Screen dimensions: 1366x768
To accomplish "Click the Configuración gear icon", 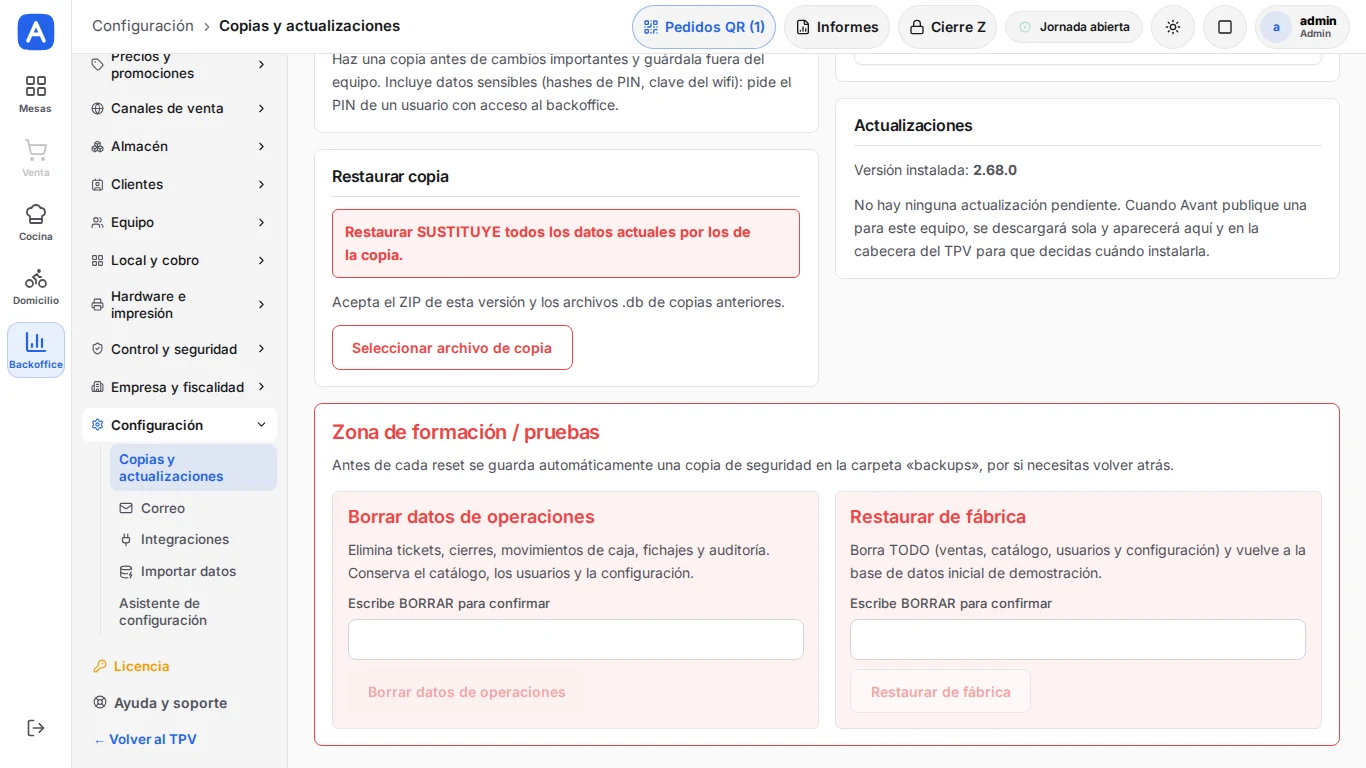I will (97, 425).
